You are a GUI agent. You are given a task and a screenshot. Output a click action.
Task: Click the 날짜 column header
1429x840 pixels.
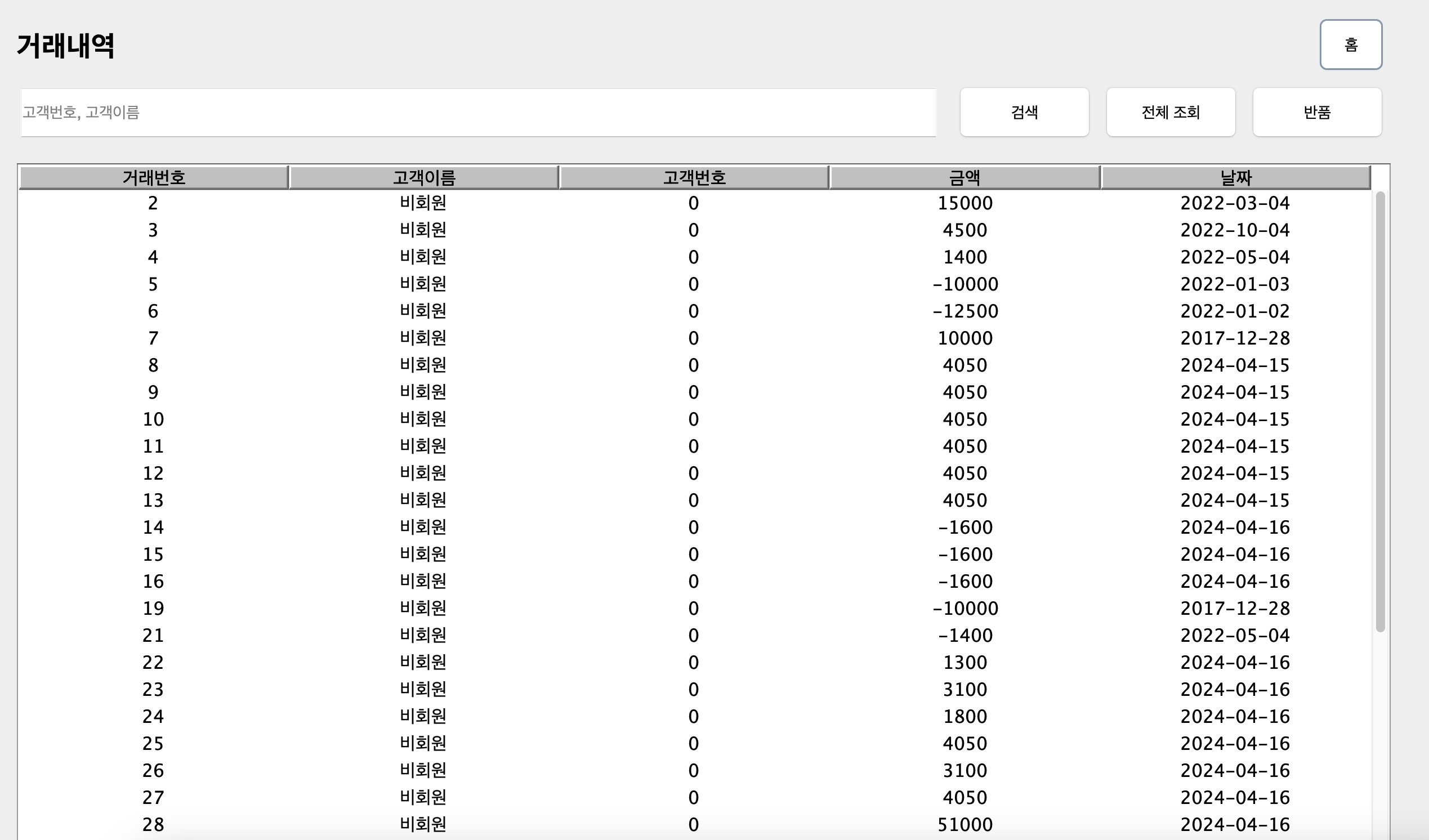click(1235, 177)
